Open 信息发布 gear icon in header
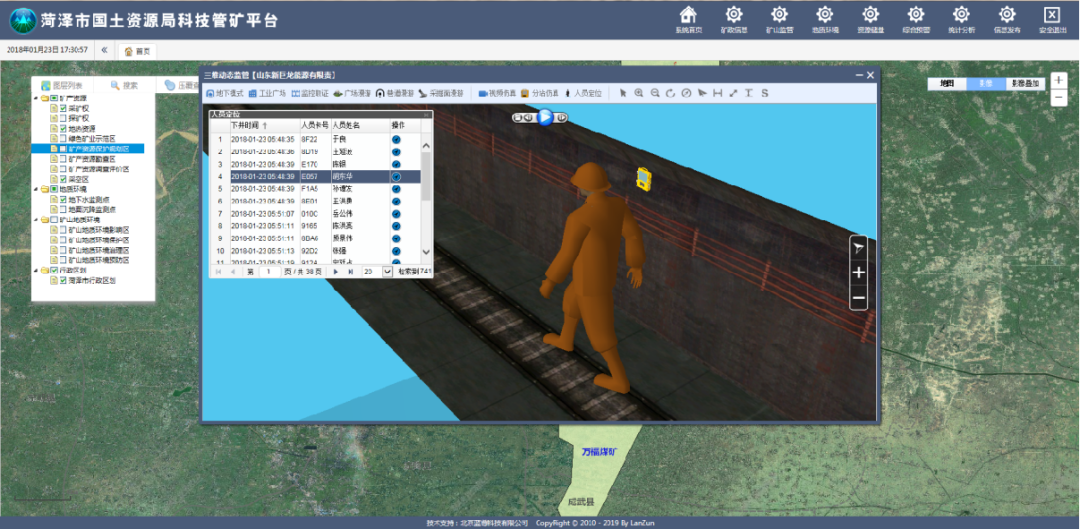 pyautogui.click(x=1006, y=14)
